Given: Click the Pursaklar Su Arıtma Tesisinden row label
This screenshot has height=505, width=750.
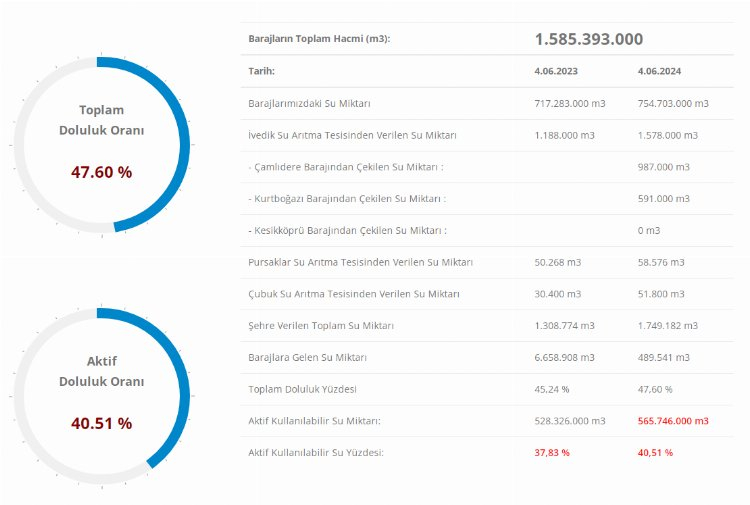Looking at the screenshot, I should [360, 262].
